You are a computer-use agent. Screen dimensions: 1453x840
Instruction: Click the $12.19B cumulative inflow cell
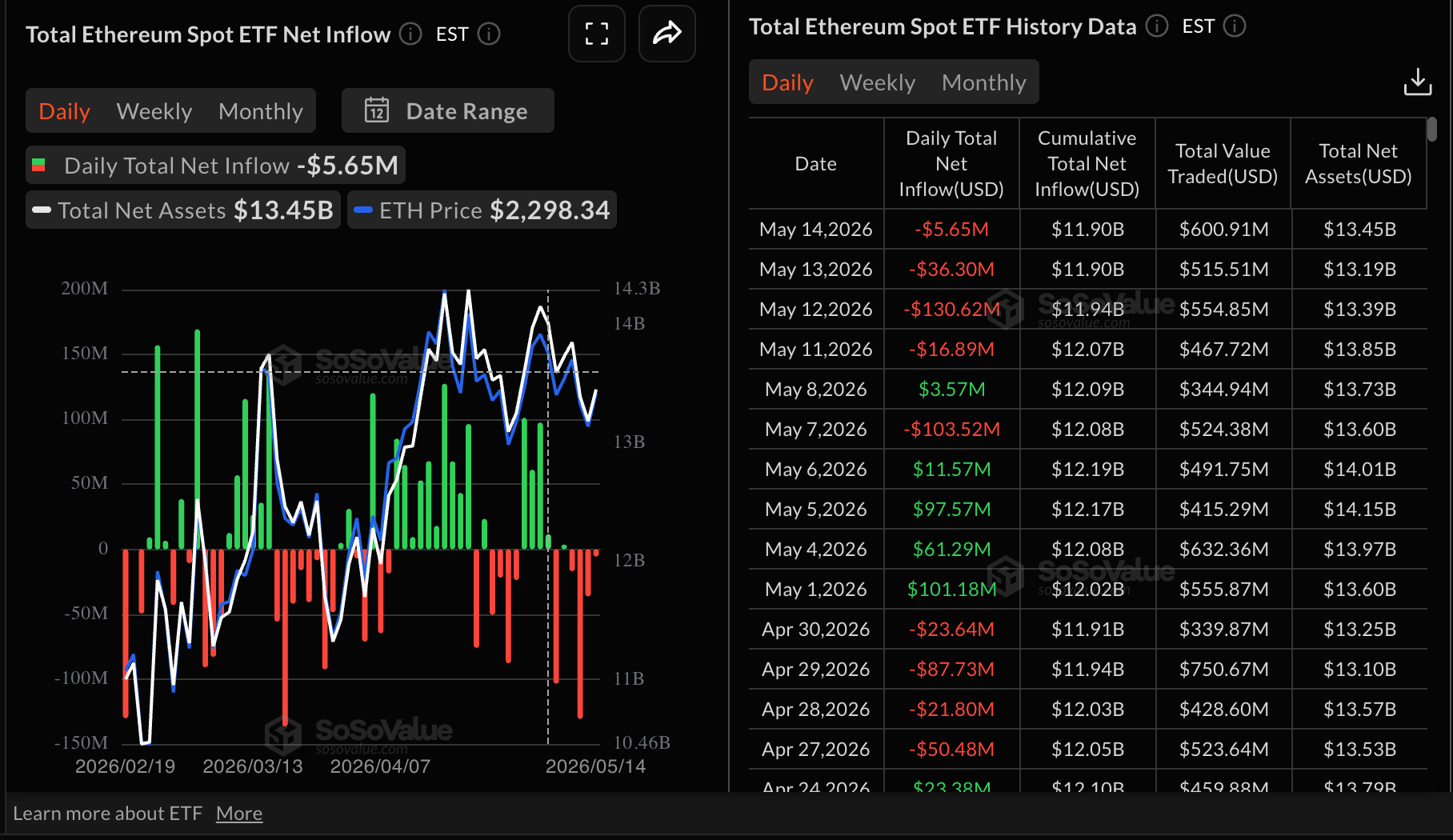1087,470
